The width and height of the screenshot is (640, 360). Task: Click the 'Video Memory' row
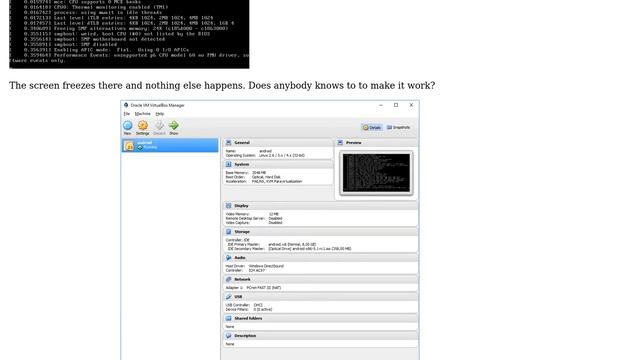point(252,214)
